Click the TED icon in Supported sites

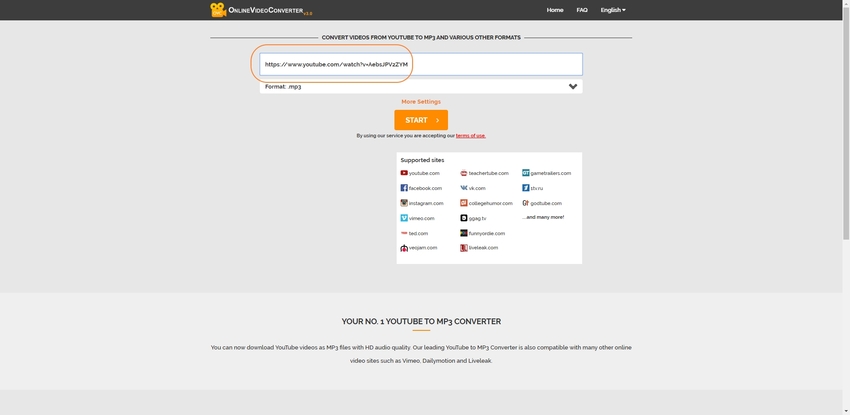point(404,234)
